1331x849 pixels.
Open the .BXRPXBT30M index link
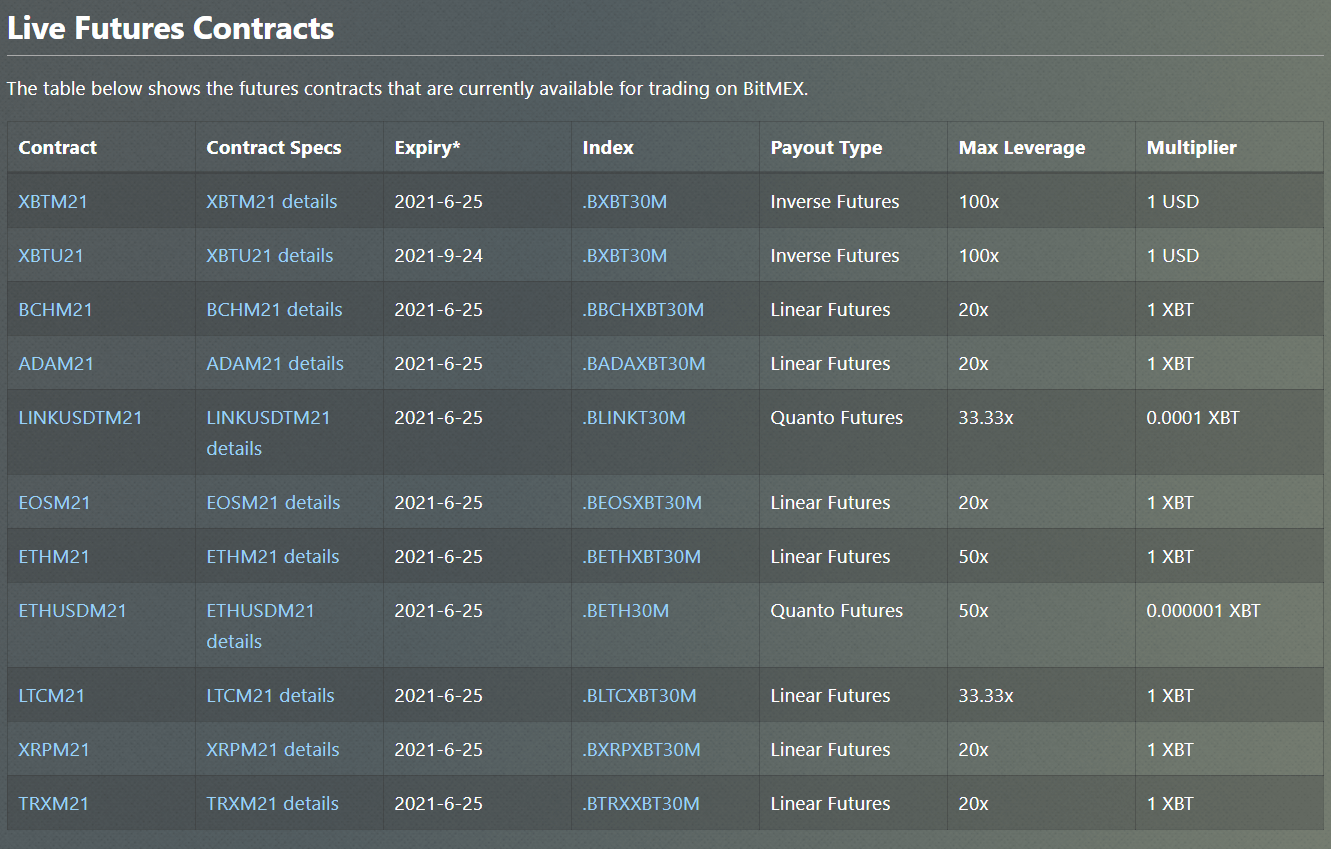[641, 750]
